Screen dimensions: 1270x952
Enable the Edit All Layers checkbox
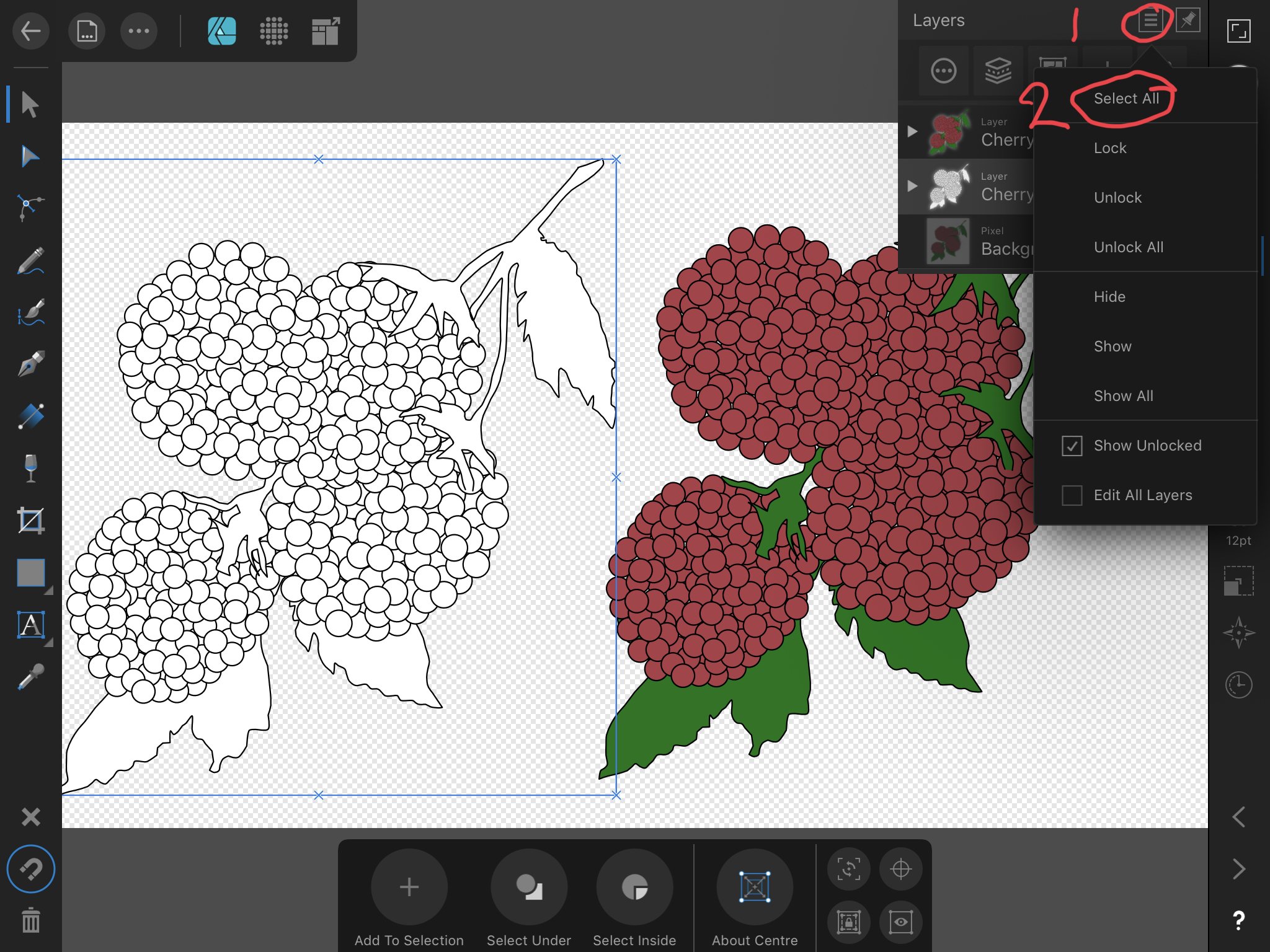(x=1072, y=495)
